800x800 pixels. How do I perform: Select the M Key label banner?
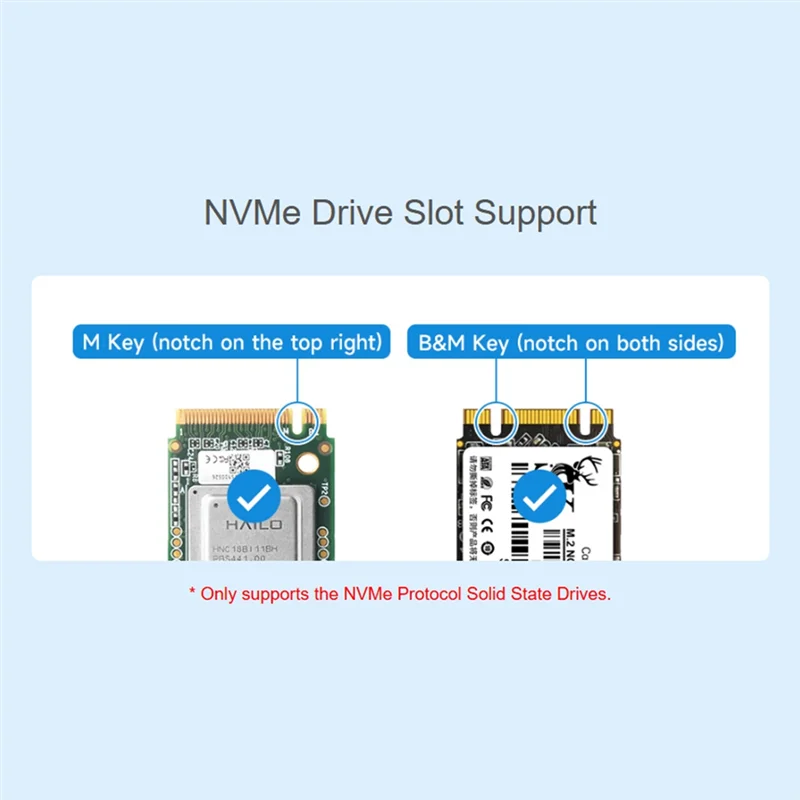(x=232, y=342)
